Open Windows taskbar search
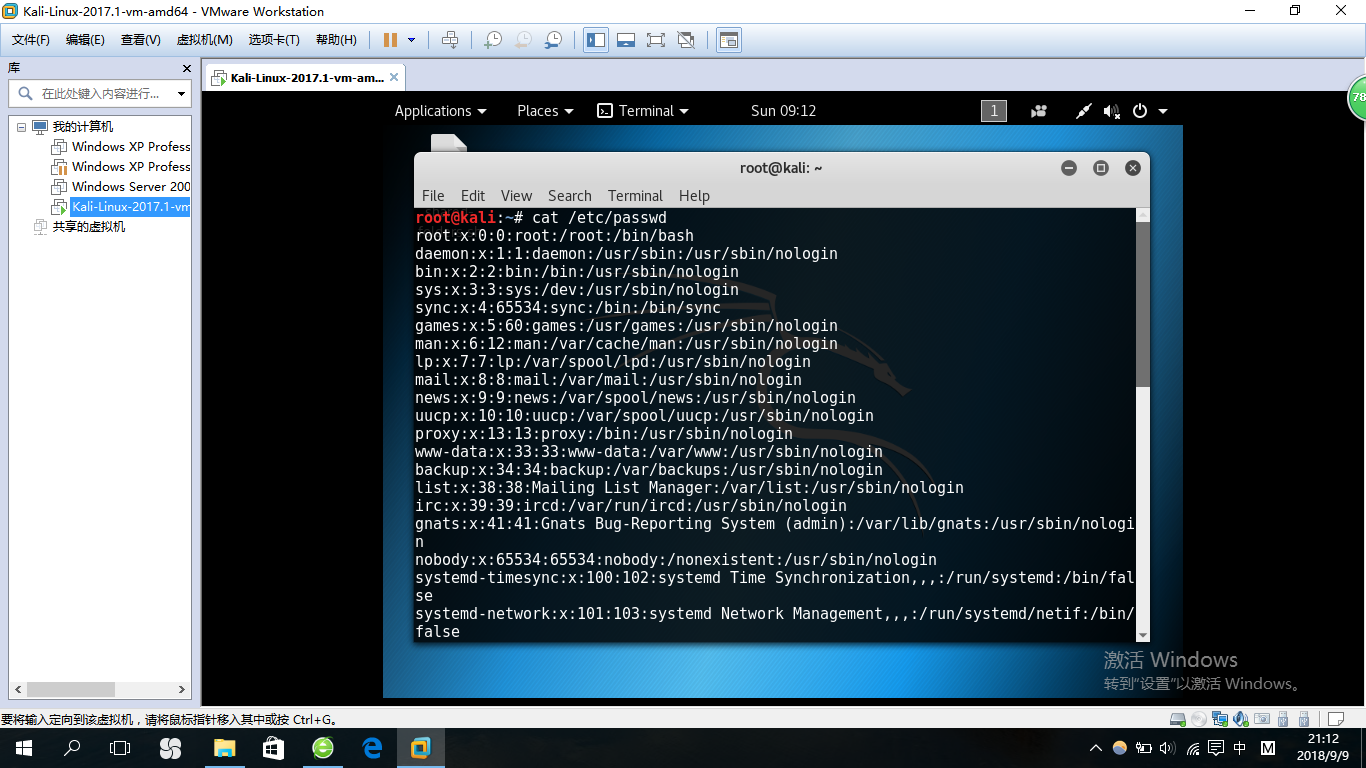This screenshot has width=1366, height=768. (x=72, y=748)
